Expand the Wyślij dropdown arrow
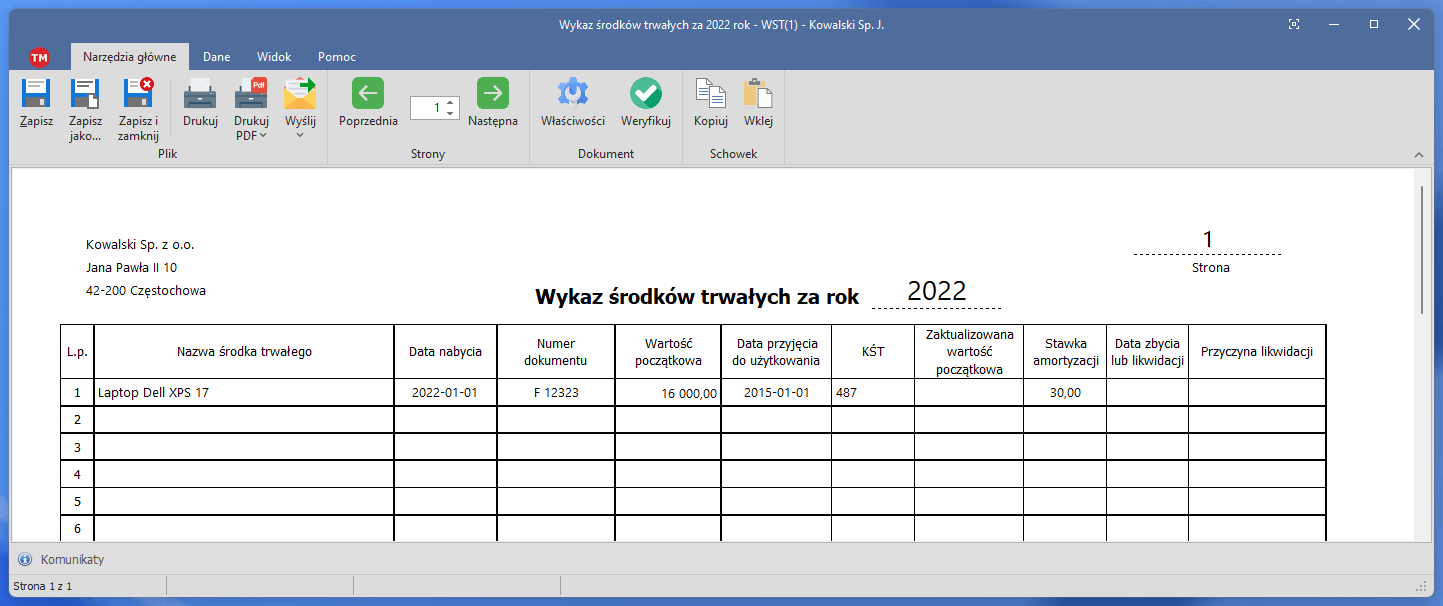1443x606 pixels. pyautogui.click(x=300, y=135)
